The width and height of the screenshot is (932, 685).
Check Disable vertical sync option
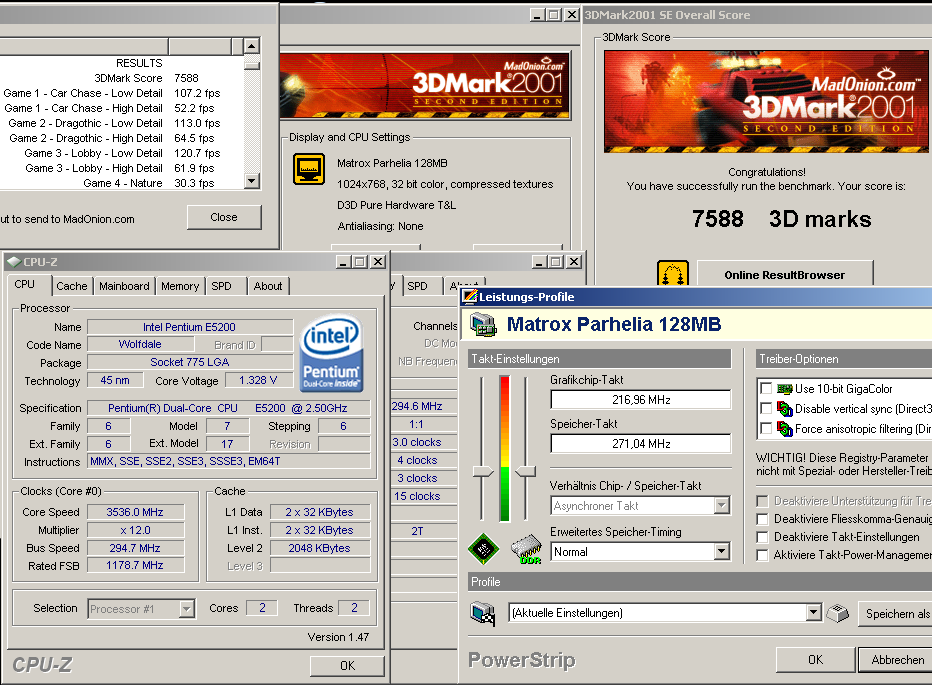pyautogui.click(x=766, y=409)
